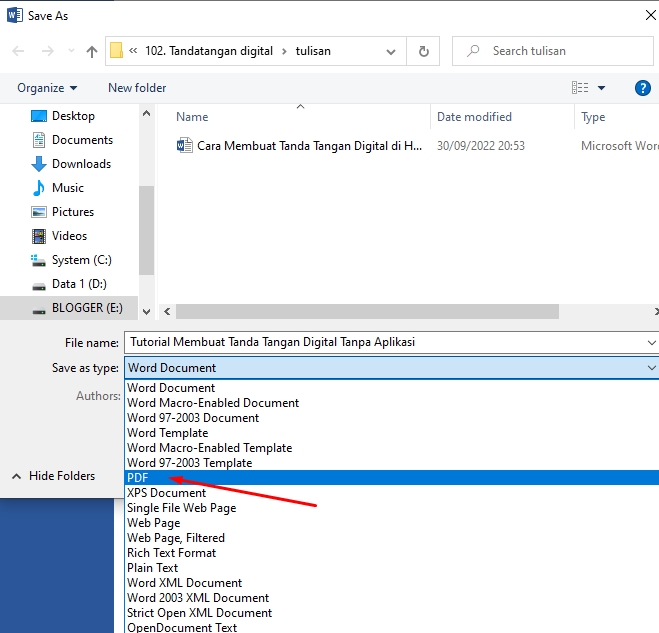This screenshot has width=659, height=633.
Task: Click Hide Folders button
Action: [x=53, y=476]
